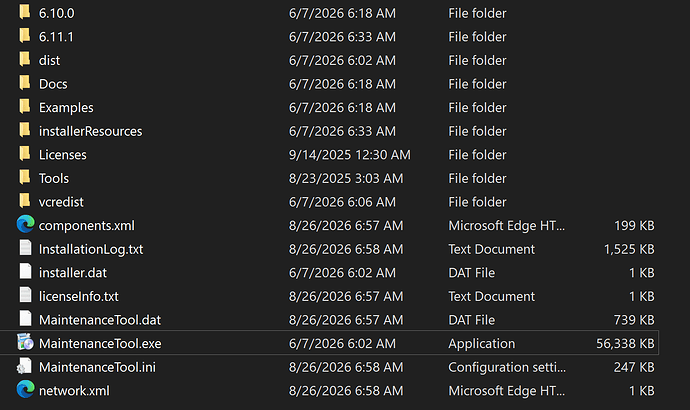Select the Tools folder row

(330, 178)
